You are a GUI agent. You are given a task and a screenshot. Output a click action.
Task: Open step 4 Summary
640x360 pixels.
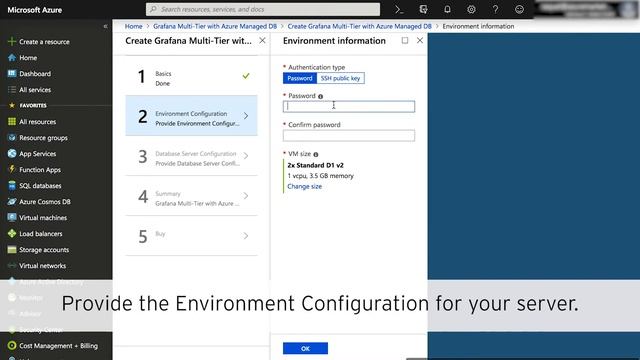[x=191, y=196]
